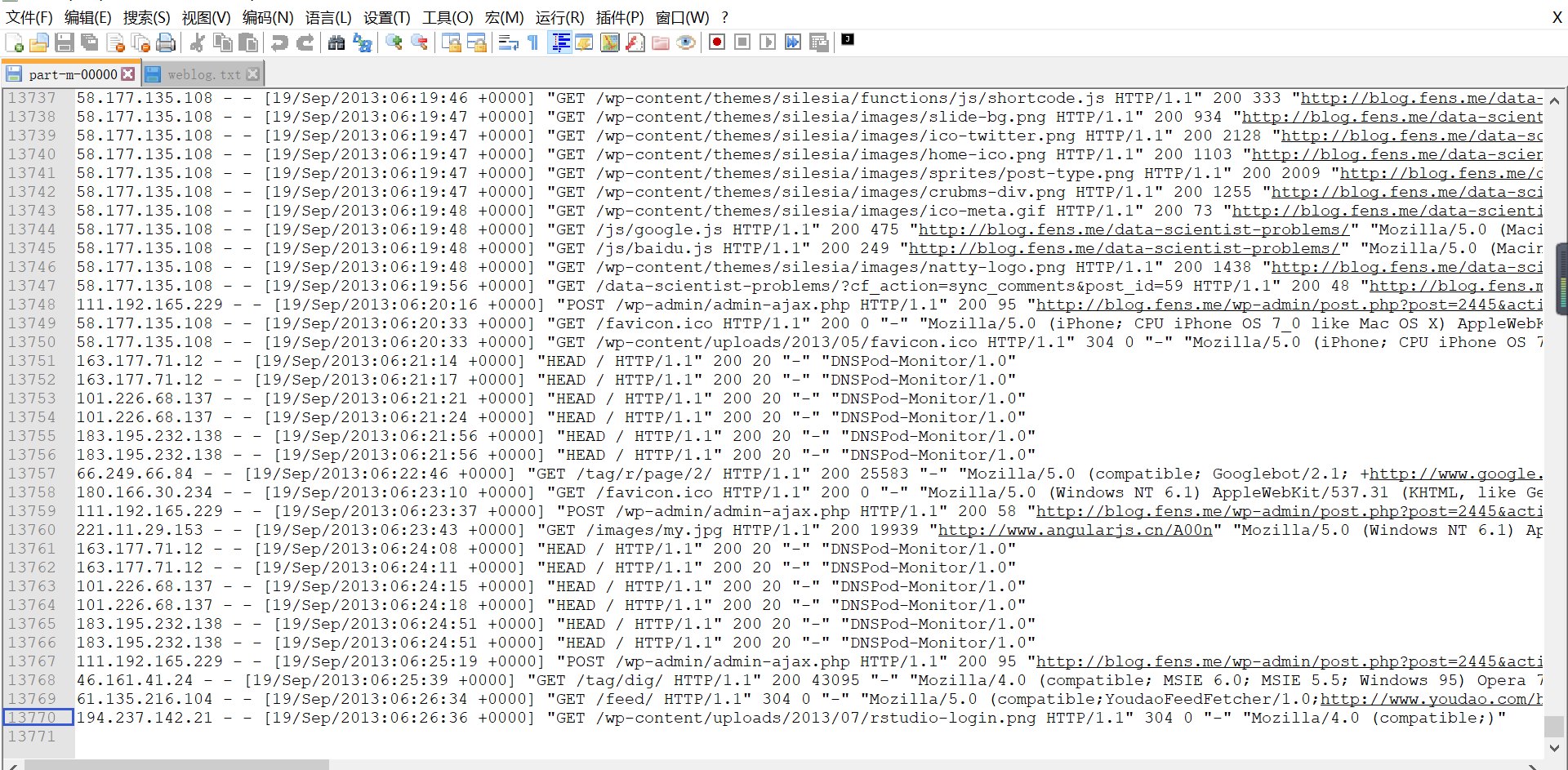Open the Function List panel icon
1568x770 pixels.
[x=635, y=42]
